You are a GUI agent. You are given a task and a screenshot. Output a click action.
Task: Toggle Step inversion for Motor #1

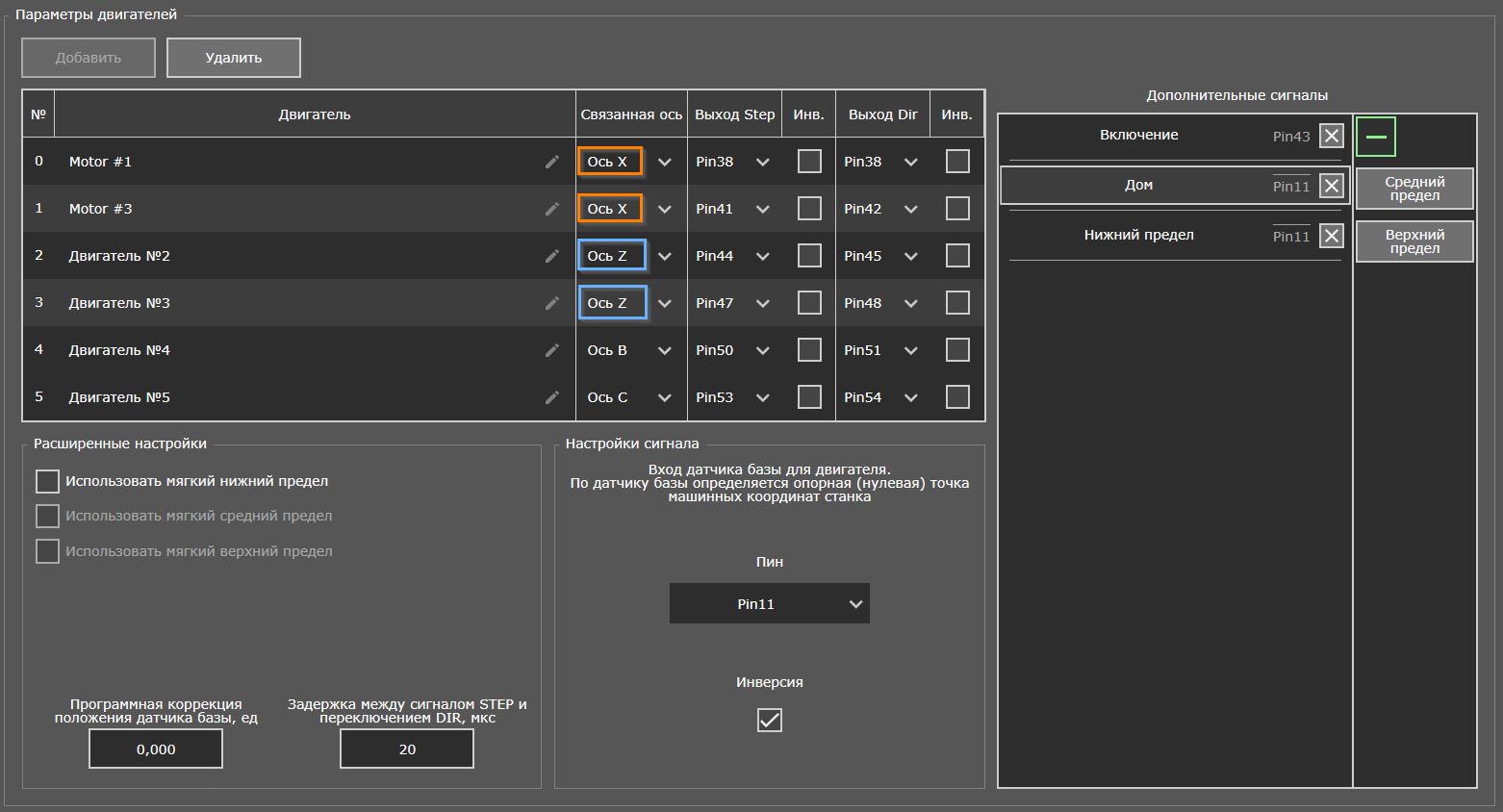[x=809, y=162]
